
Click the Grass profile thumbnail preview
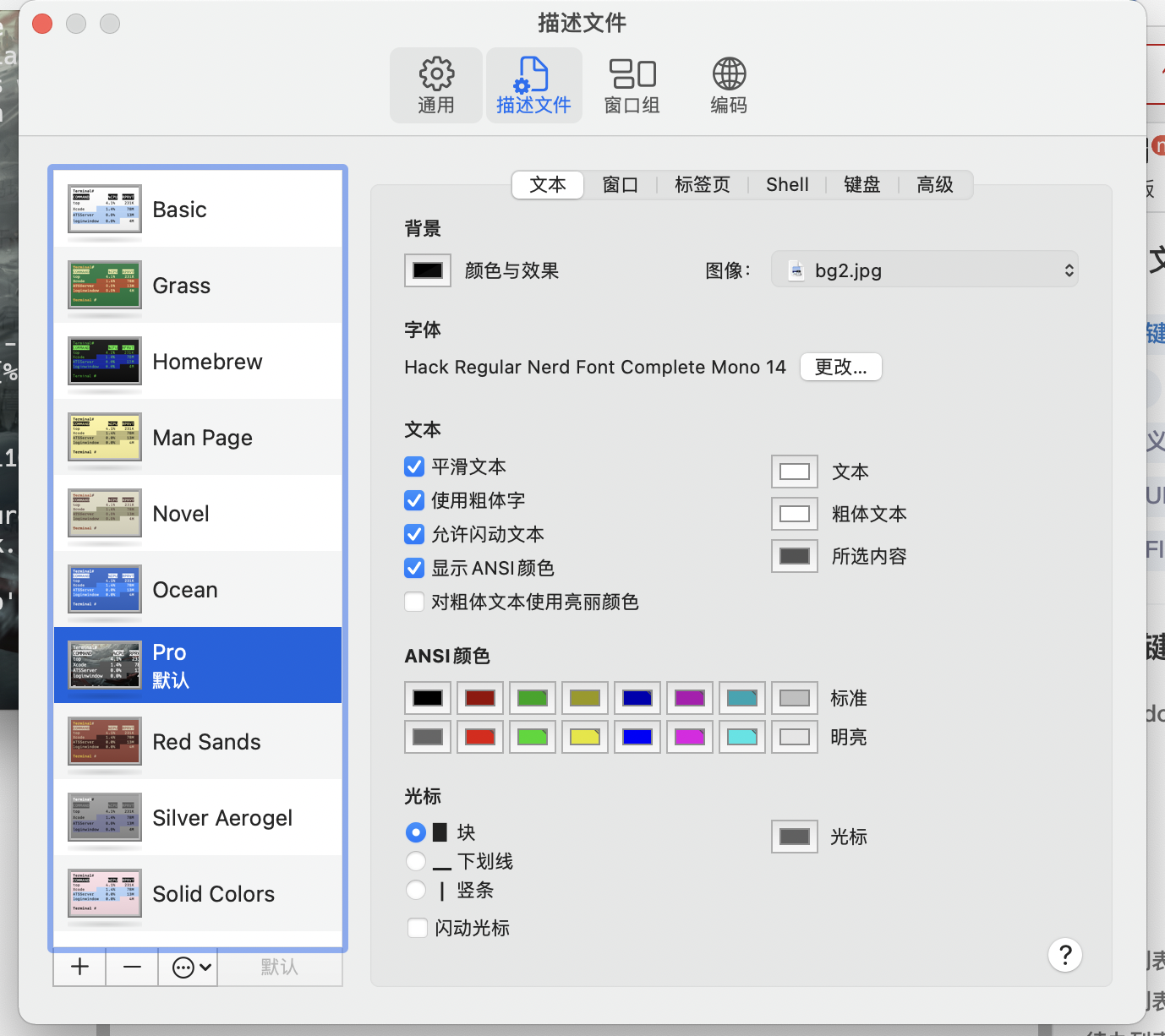(x=104, y=285)
